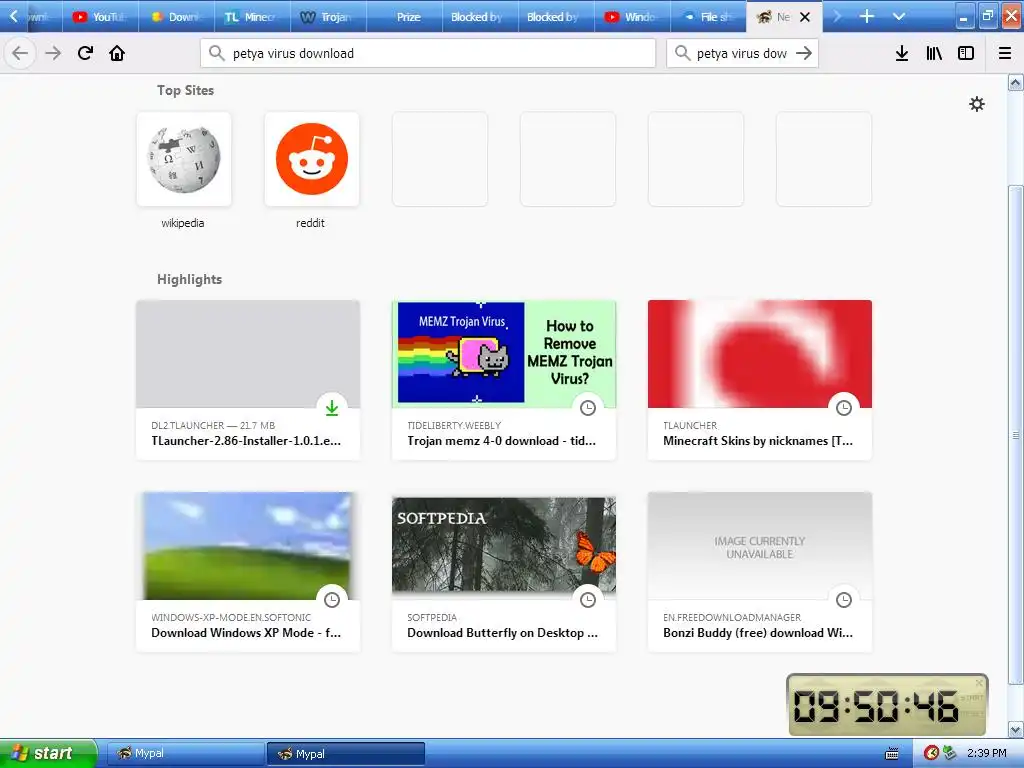Click history clock on Bonzi Buddy card
1024x768 pixels.
pos(844,600)
